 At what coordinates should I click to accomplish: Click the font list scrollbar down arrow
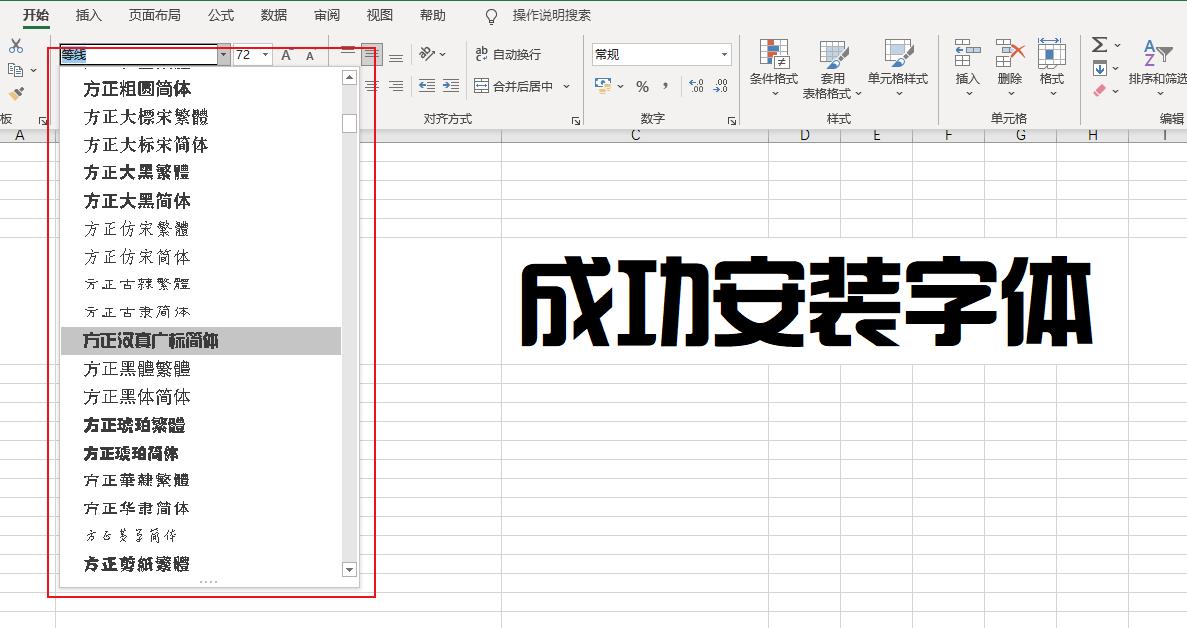(x=349, y=569)
